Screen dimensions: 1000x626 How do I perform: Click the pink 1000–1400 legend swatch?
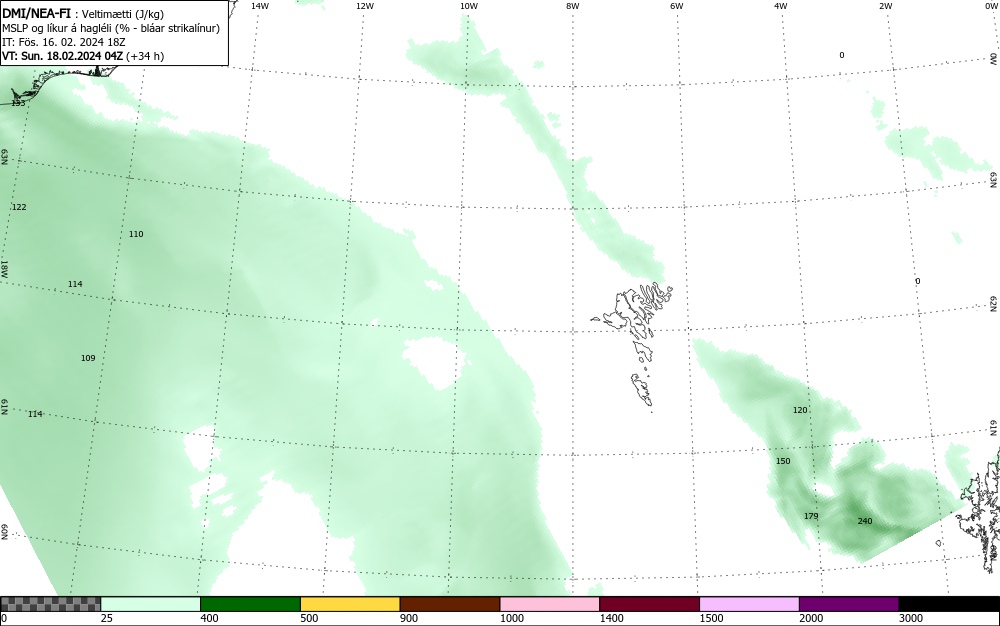(550, 604)
